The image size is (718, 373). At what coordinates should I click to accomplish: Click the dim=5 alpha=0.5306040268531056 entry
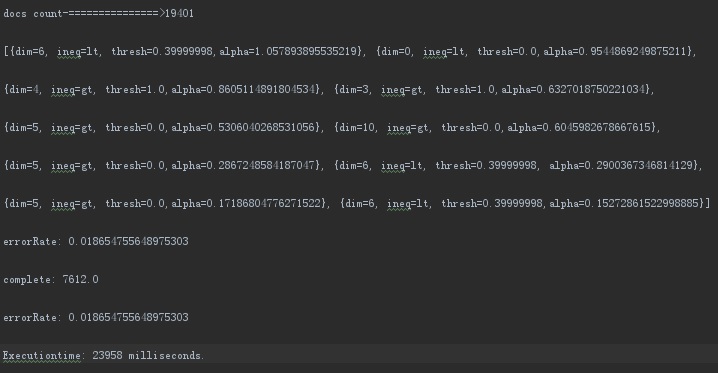pyautogui.click(x=163, y=127)
